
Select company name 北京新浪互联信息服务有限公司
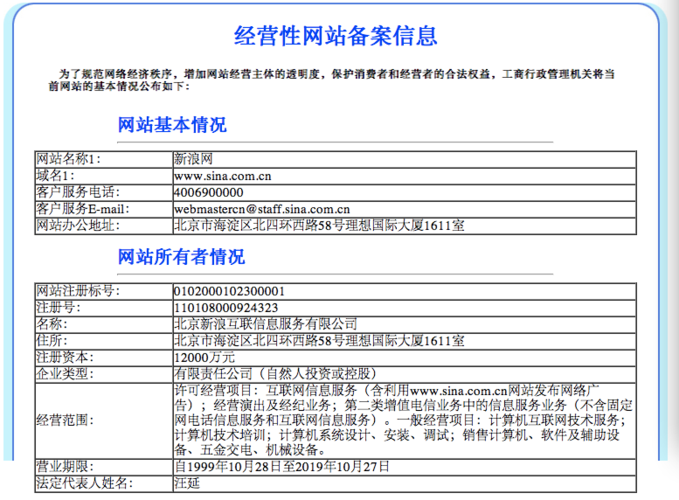point(265,324)
